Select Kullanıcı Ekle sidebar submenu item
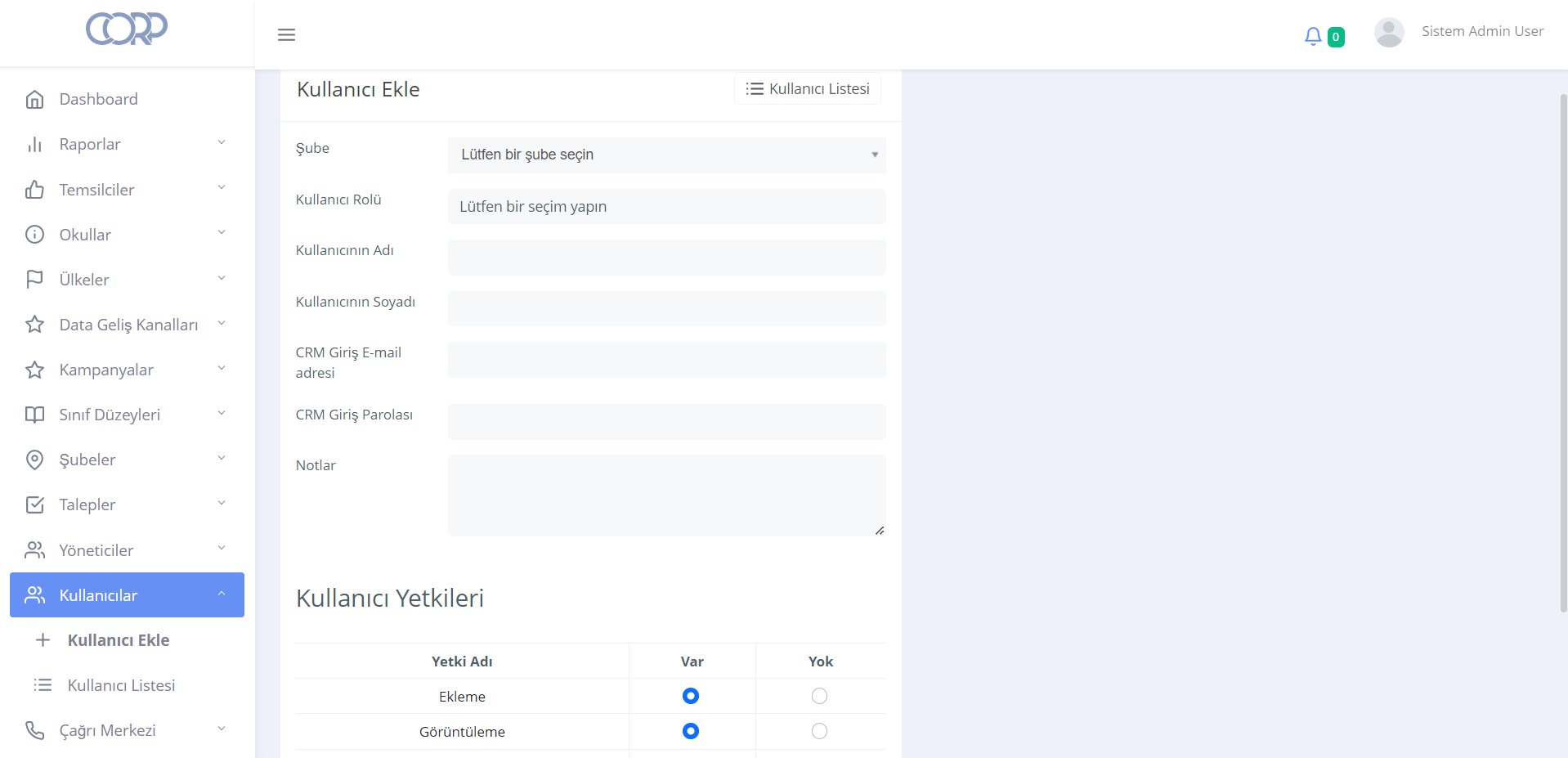1568x758 pixels. coord(119,640)
